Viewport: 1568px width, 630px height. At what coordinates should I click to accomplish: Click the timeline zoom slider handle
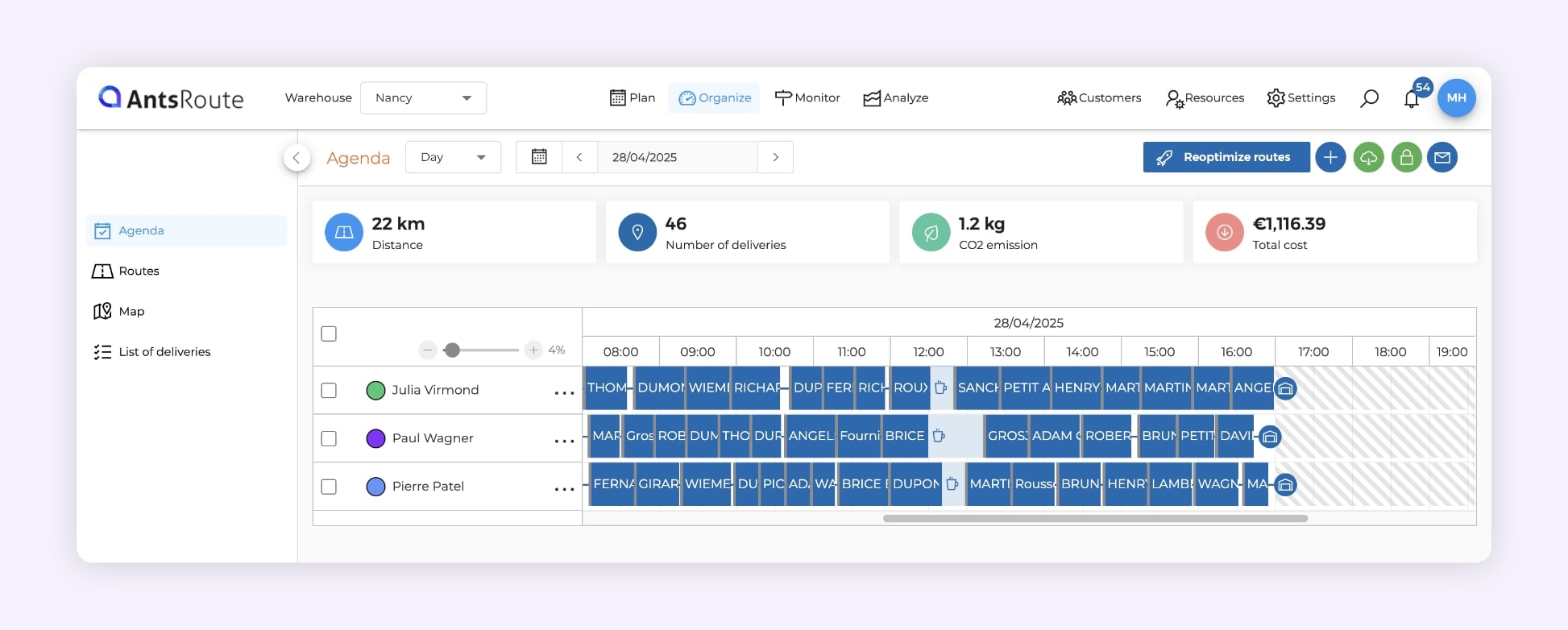pyautogui.click(x=453, y=350)
